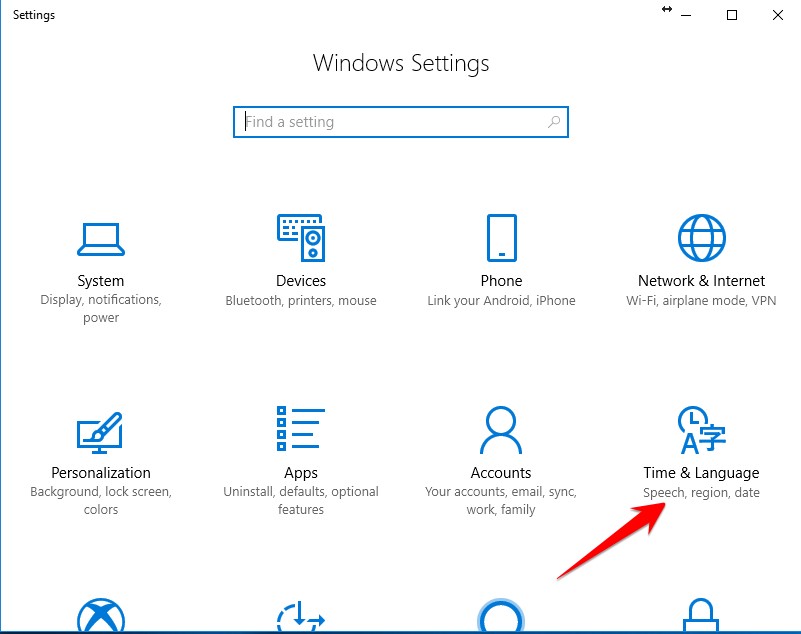
Task: Click 'Uninstall, defaults, optional features' description
Action: (301, 501)
